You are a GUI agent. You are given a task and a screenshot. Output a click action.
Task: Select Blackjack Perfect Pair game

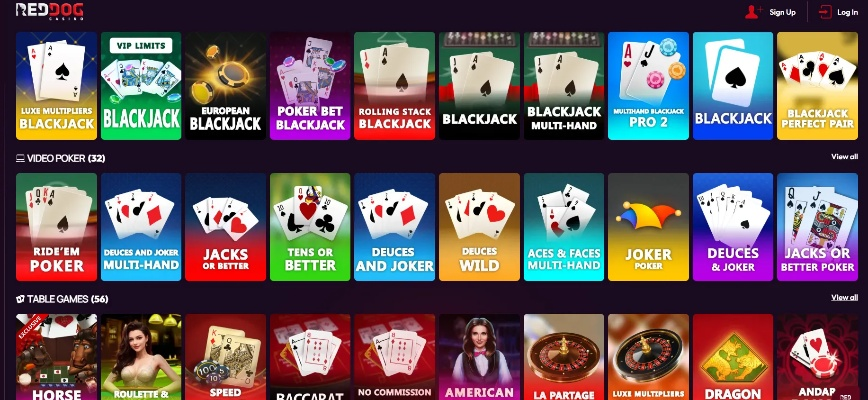817,86
